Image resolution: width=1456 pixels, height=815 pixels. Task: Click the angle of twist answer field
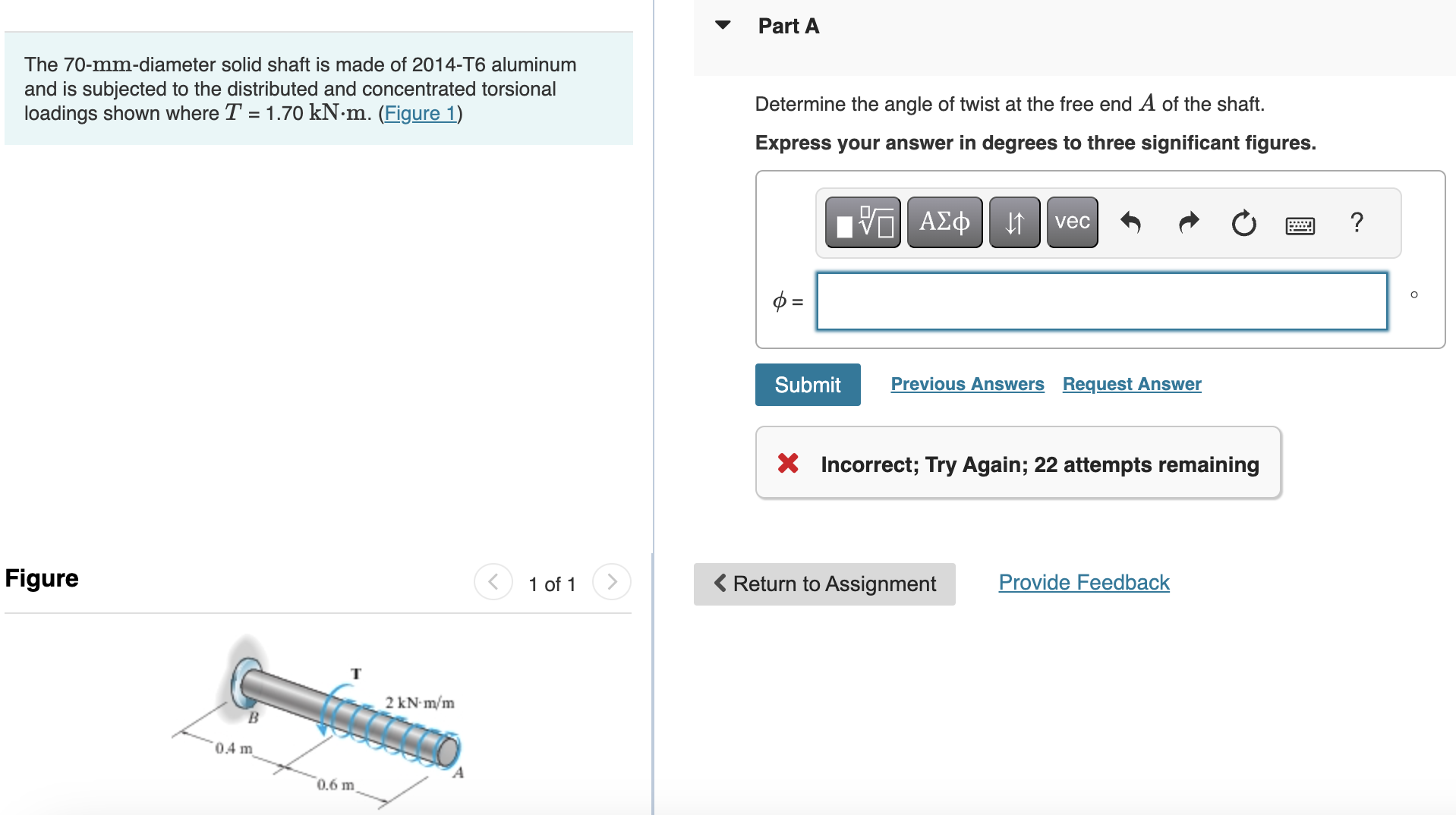point(1101,301)
